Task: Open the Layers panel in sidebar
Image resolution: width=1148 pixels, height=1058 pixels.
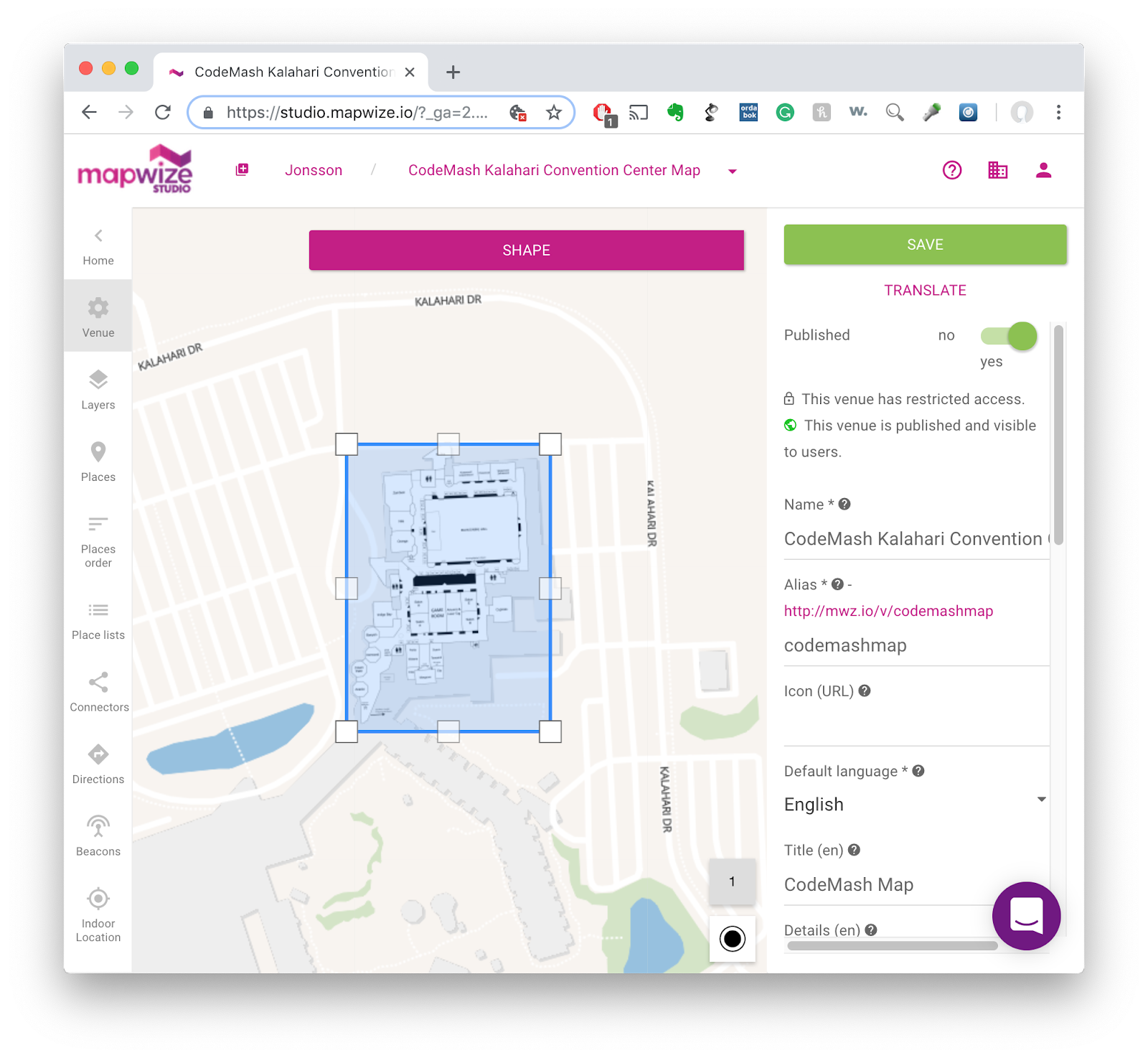Action: point(98,388)
